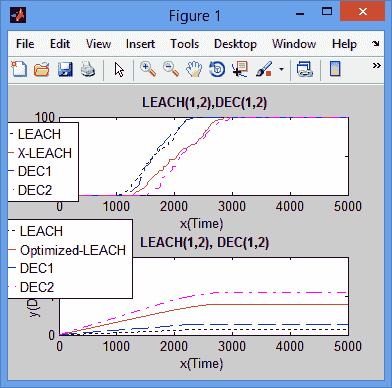Click the menu bar overflow arrow

pos(376,43)
